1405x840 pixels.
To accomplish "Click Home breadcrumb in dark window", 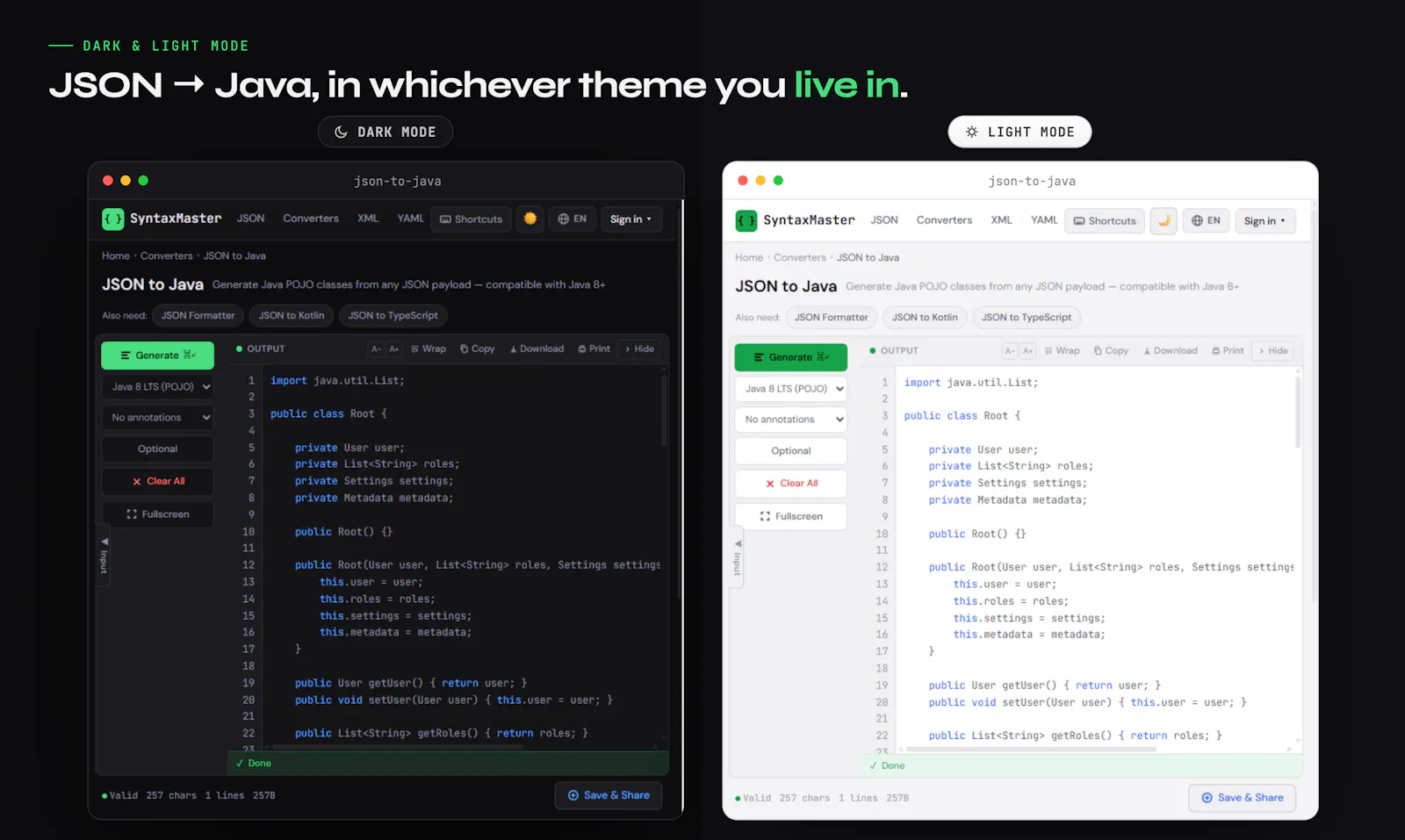I will [116, 255].
